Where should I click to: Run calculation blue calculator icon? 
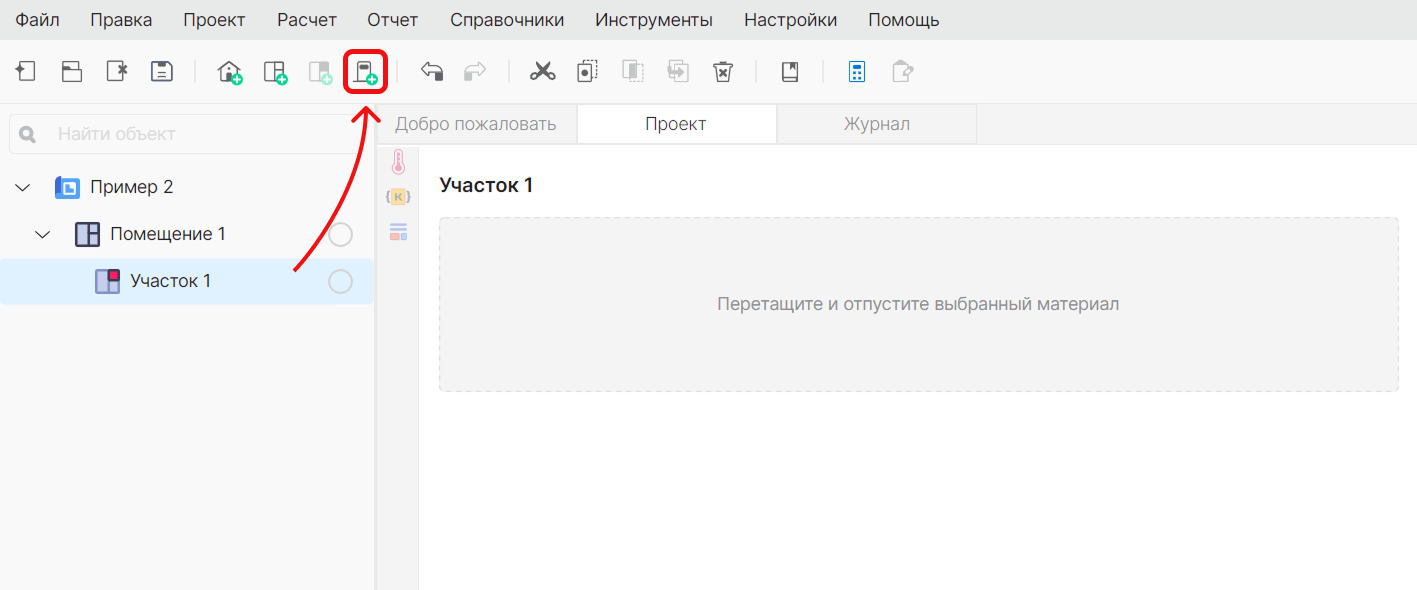857,72
